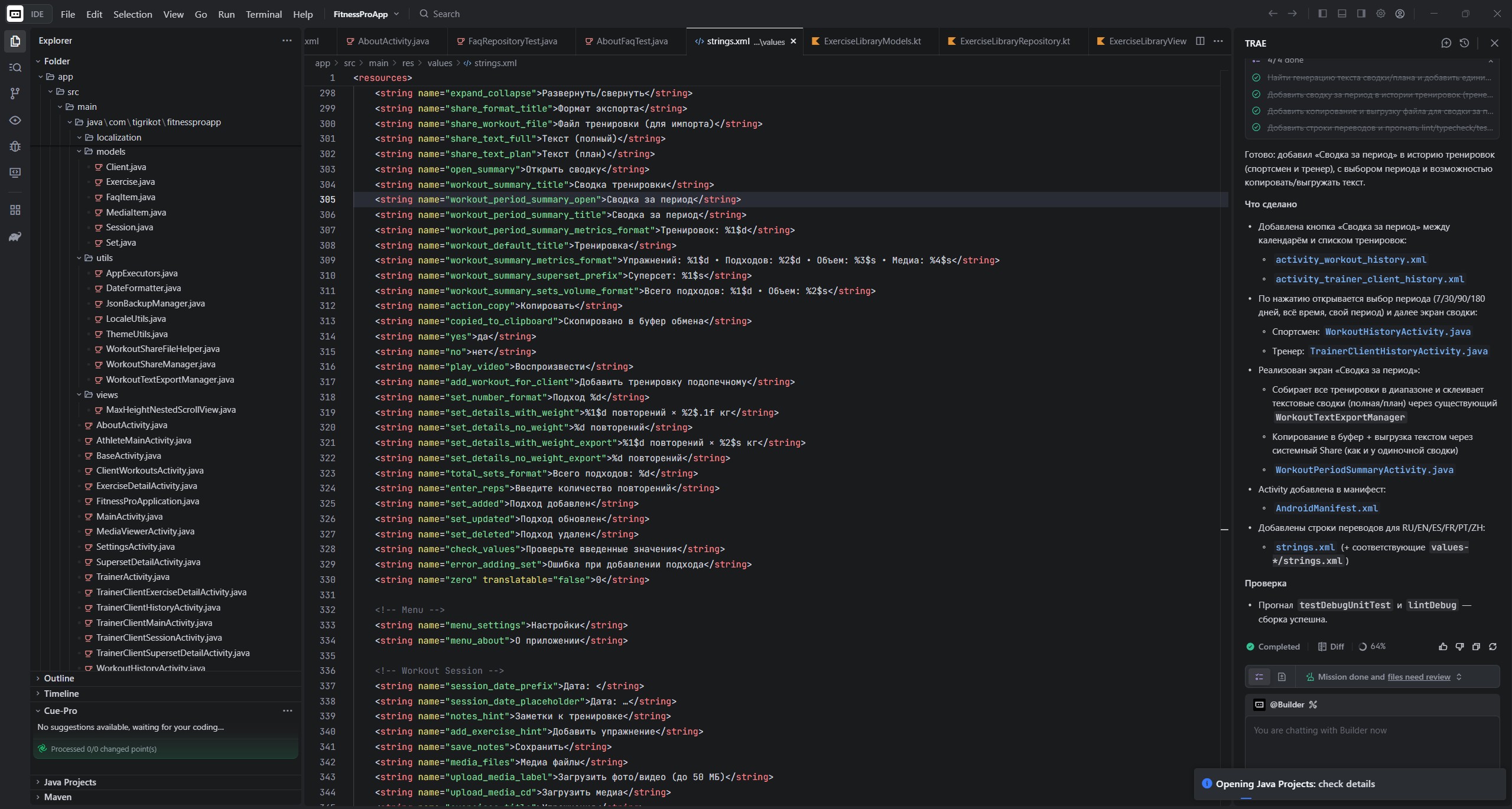Screen dimensions: 1512x809
Task: Toggle the primary side bar layout icon
Action: coord(1322,14)
